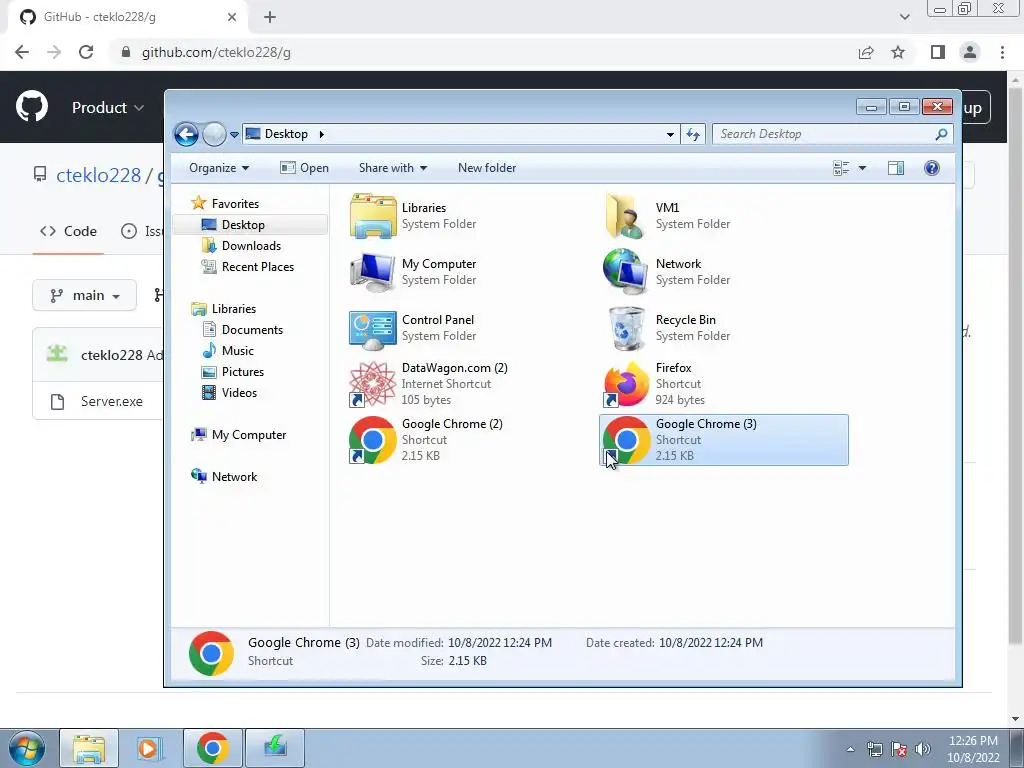The image size is (1024, 768).
Task: Open the main branch selector
Action: [x=84, y=296]
